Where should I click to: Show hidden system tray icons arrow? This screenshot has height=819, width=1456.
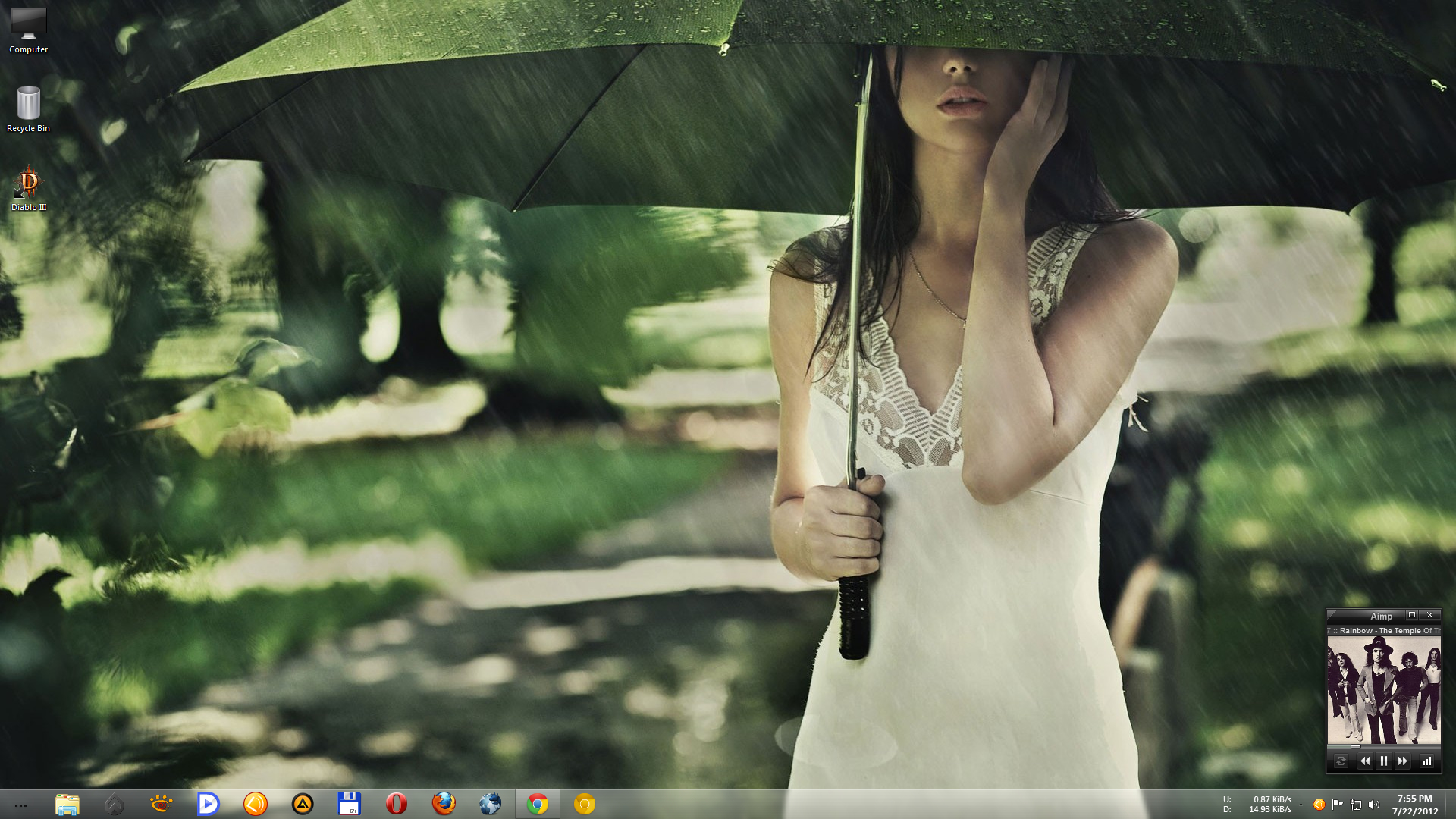click(x=1301, y=805)
